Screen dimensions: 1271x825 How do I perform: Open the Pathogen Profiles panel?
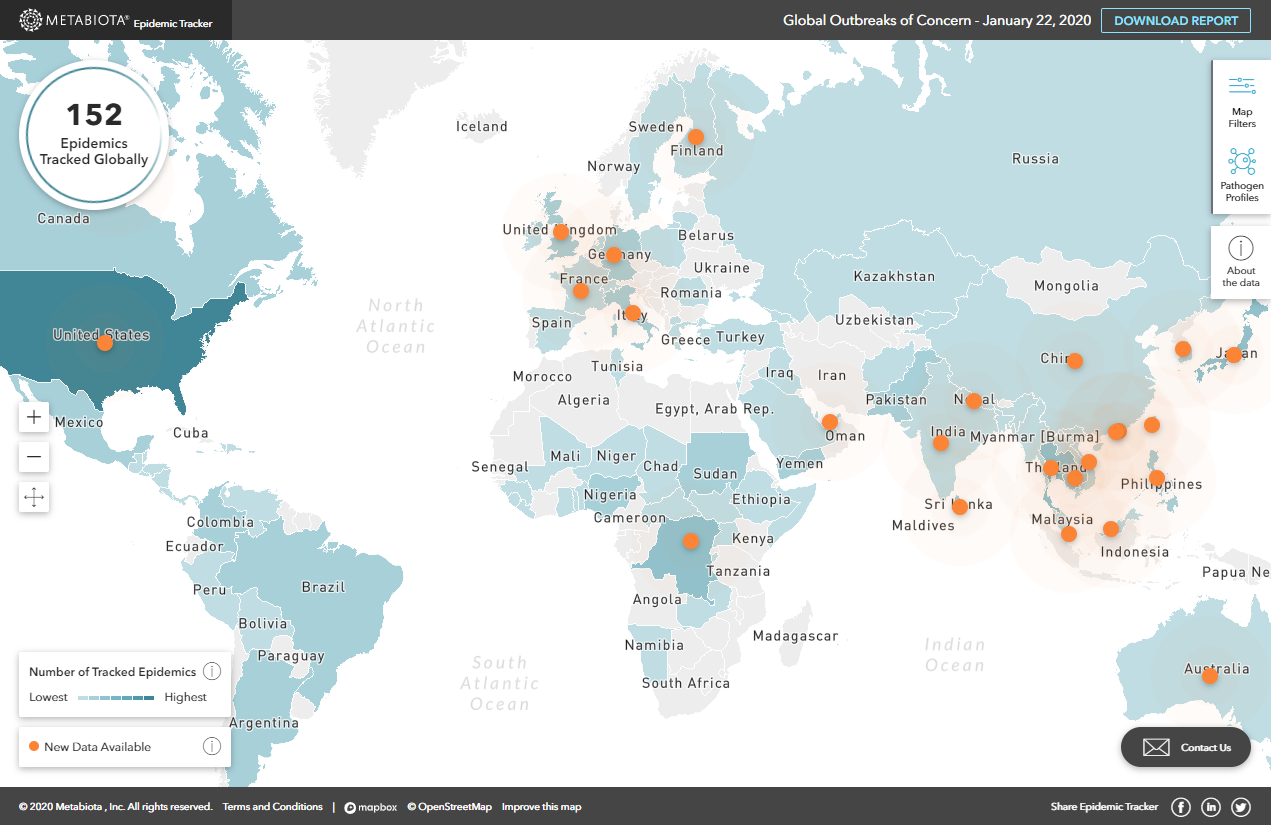(x=1241, y=173)
